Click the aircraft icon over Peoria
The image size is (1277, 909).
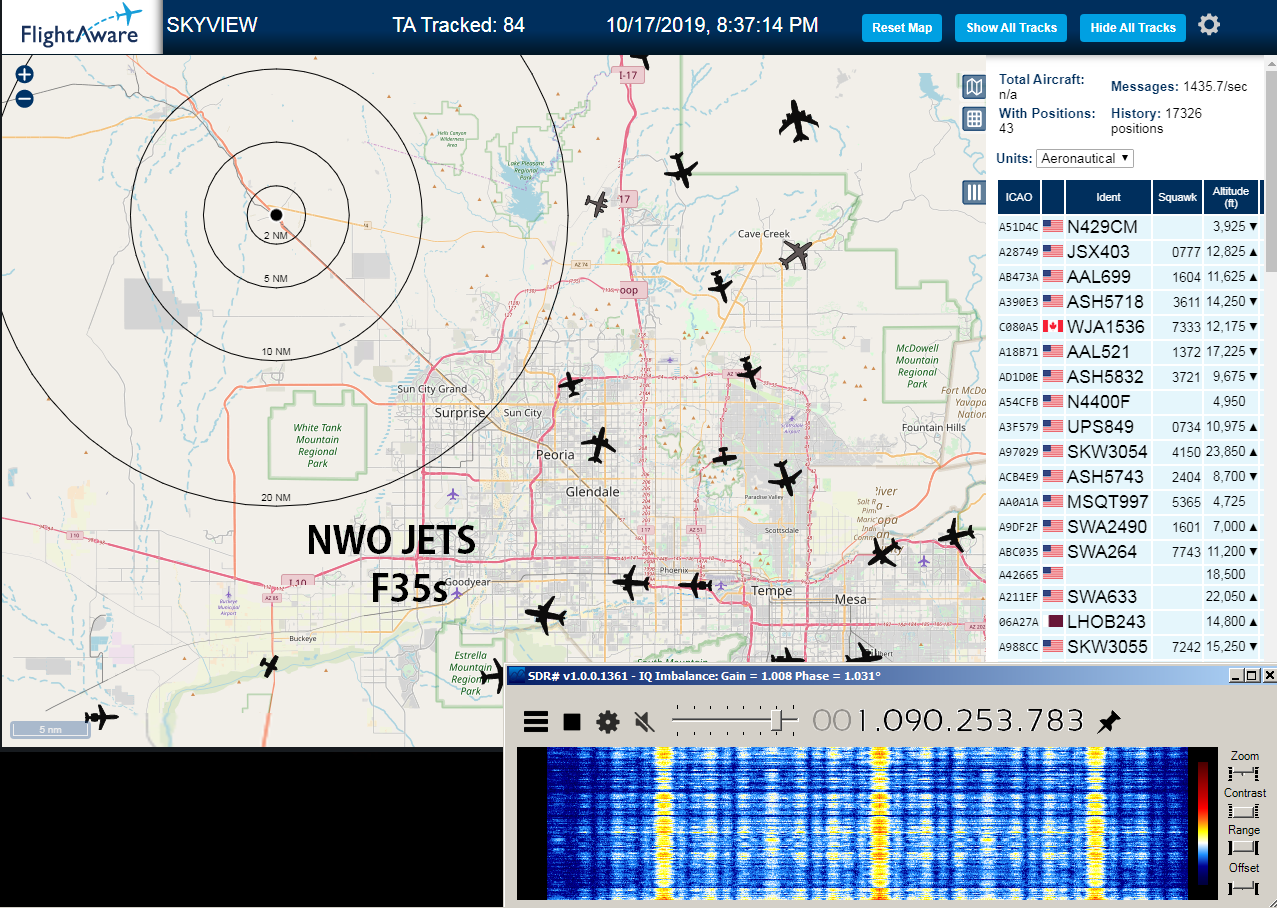click(x=598, y=445)
